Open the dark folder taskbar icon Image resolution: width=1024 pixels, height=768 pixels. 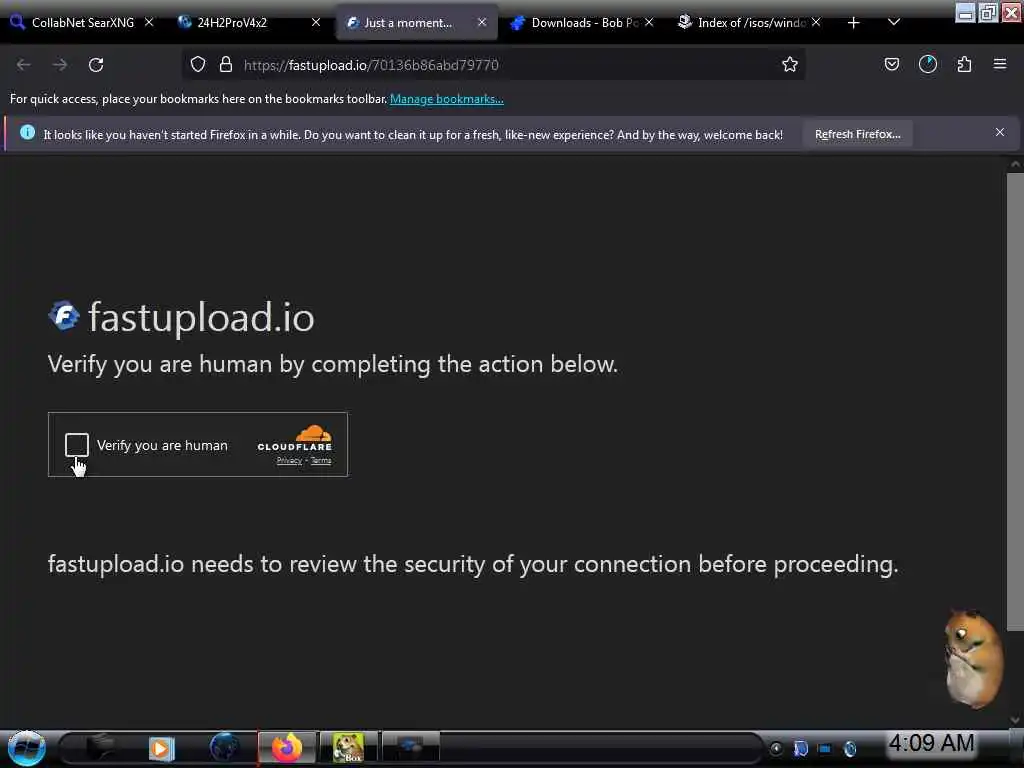(x=101, y=748)
